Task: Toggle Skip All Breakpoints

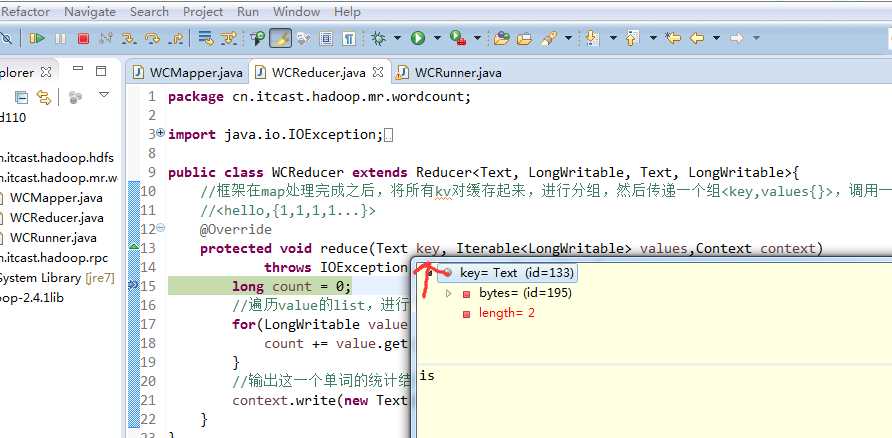Action: click(6, 39)
